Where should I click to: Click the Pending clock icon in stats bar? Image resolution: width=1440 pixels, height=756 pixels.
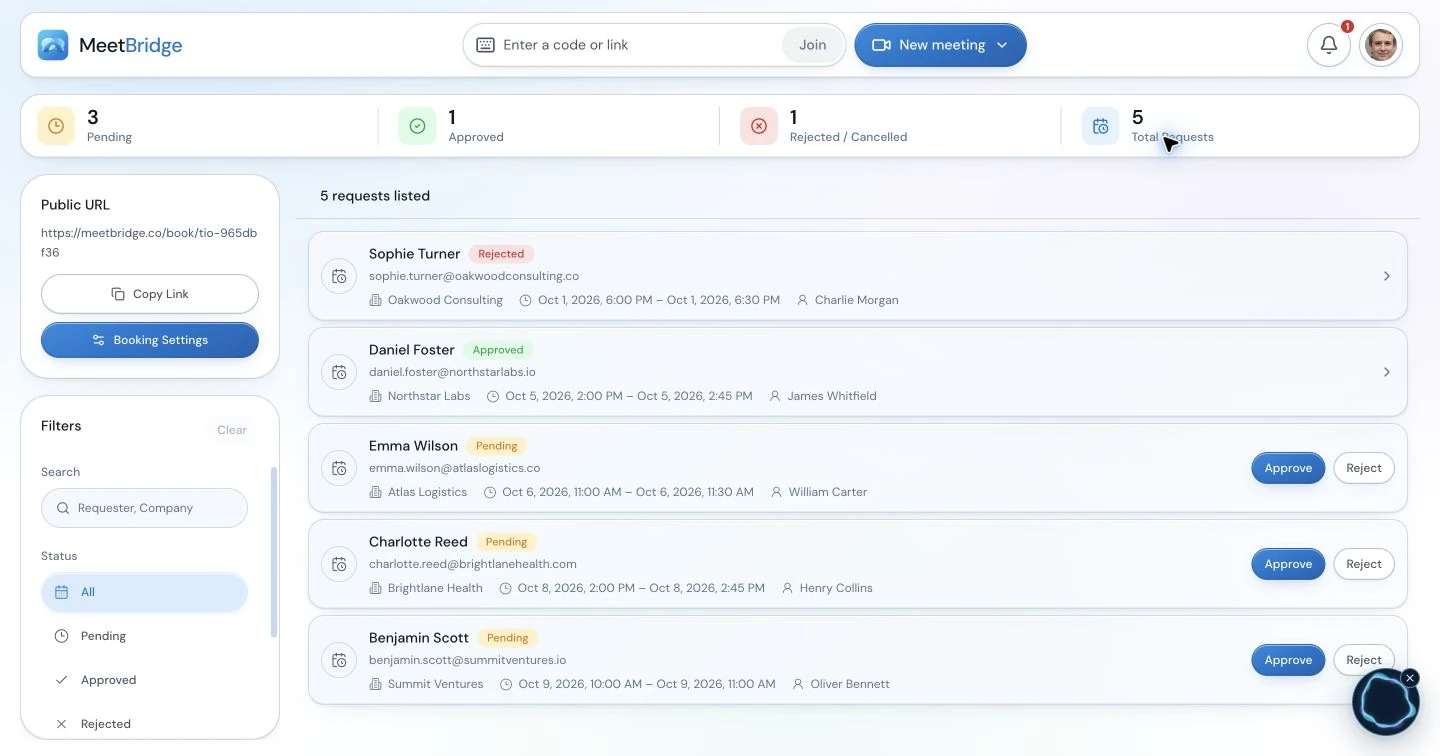point(56,126)
